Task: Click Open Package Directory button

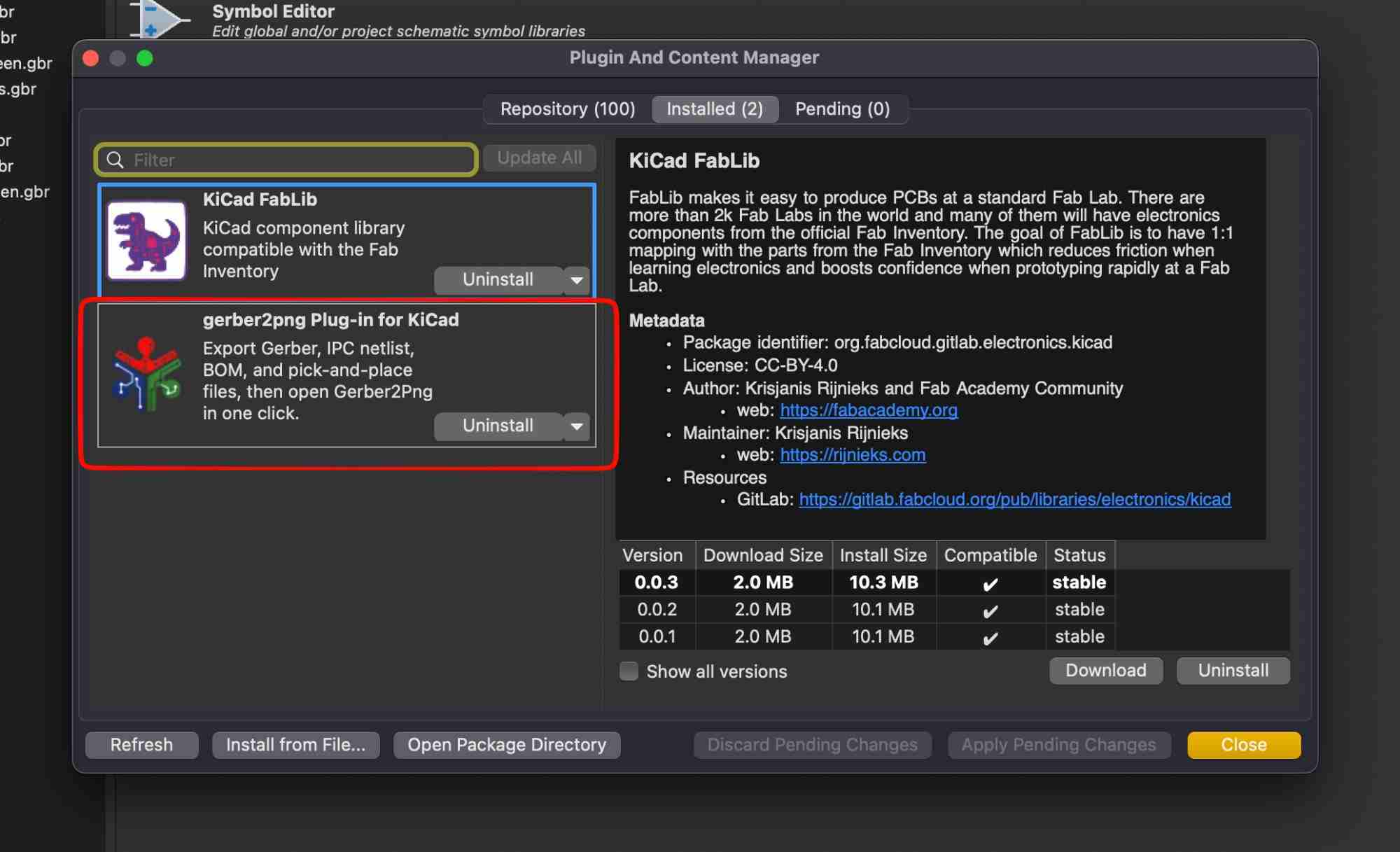Action: click(507, 745)
